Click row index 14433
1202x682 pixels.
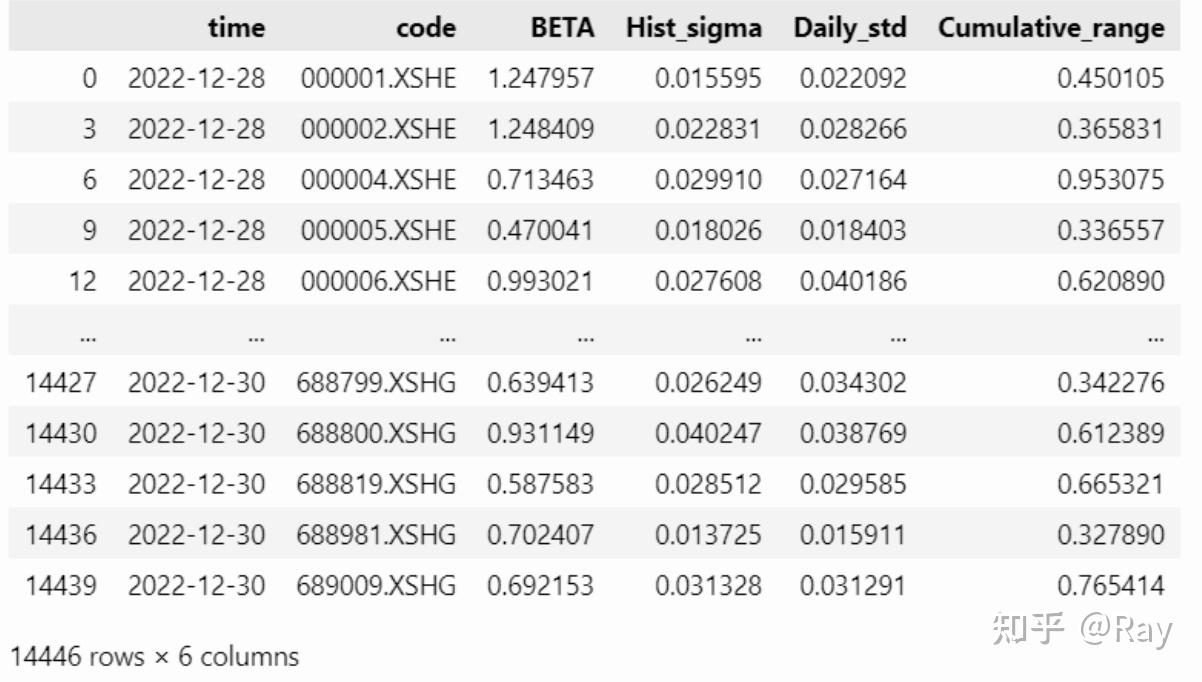tap(61, 484)
